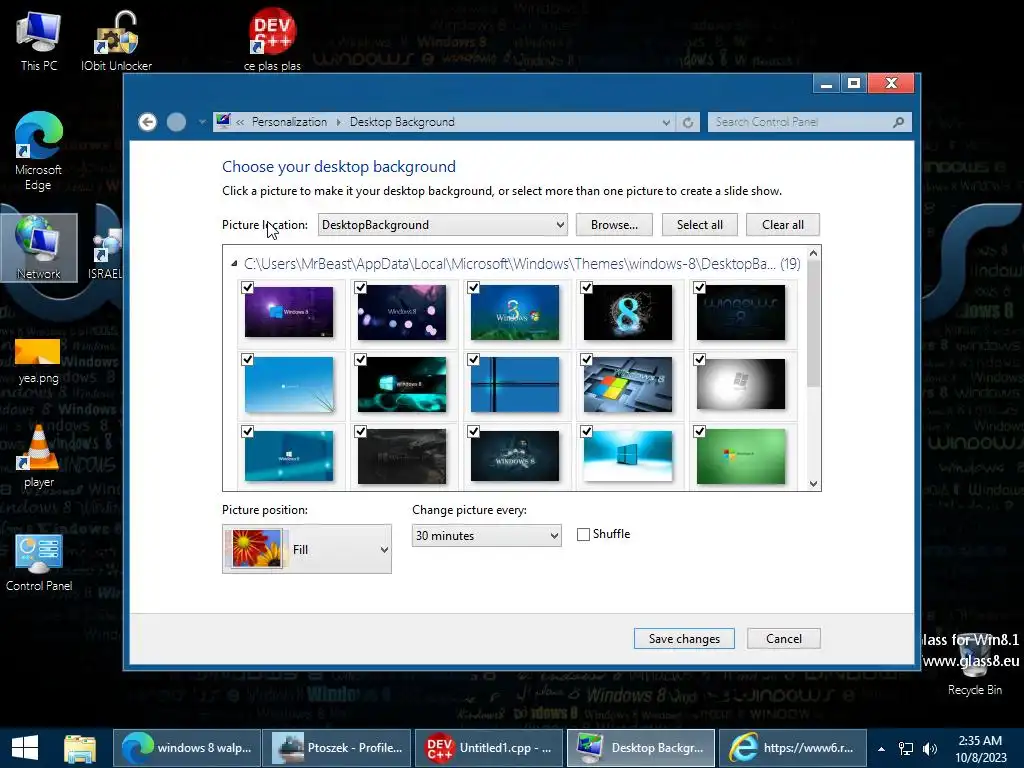Cancel the desktop background dialog

click(784, 639)
